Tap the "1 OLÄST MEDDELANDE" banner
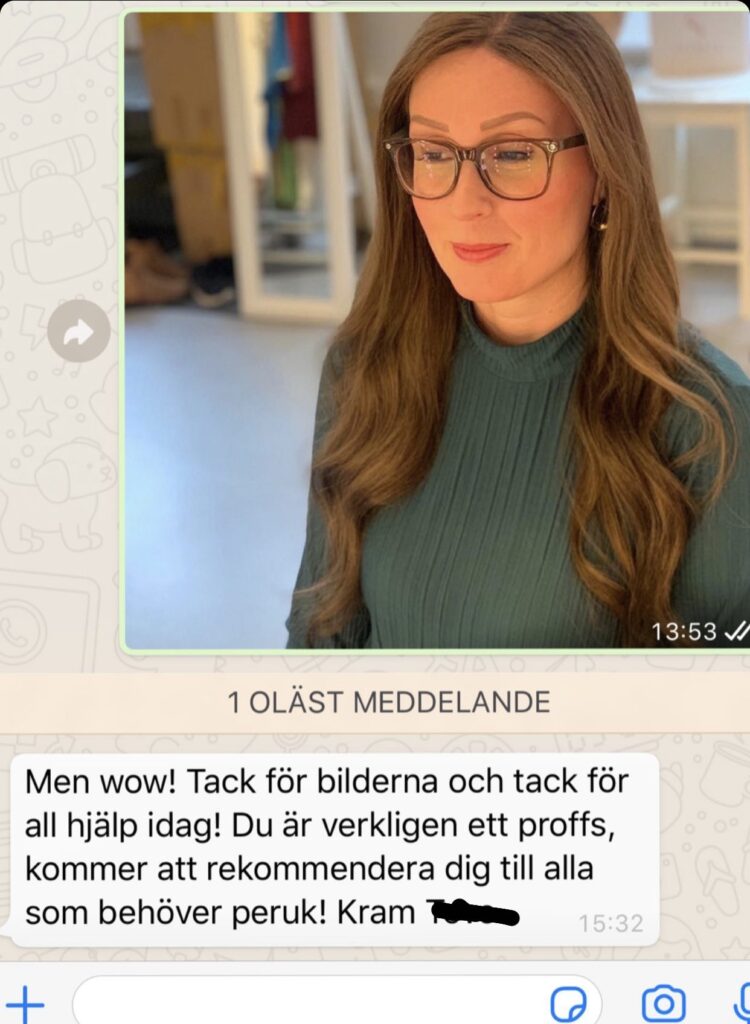This screenshot has width=750, height=1024. click(389, 703)
